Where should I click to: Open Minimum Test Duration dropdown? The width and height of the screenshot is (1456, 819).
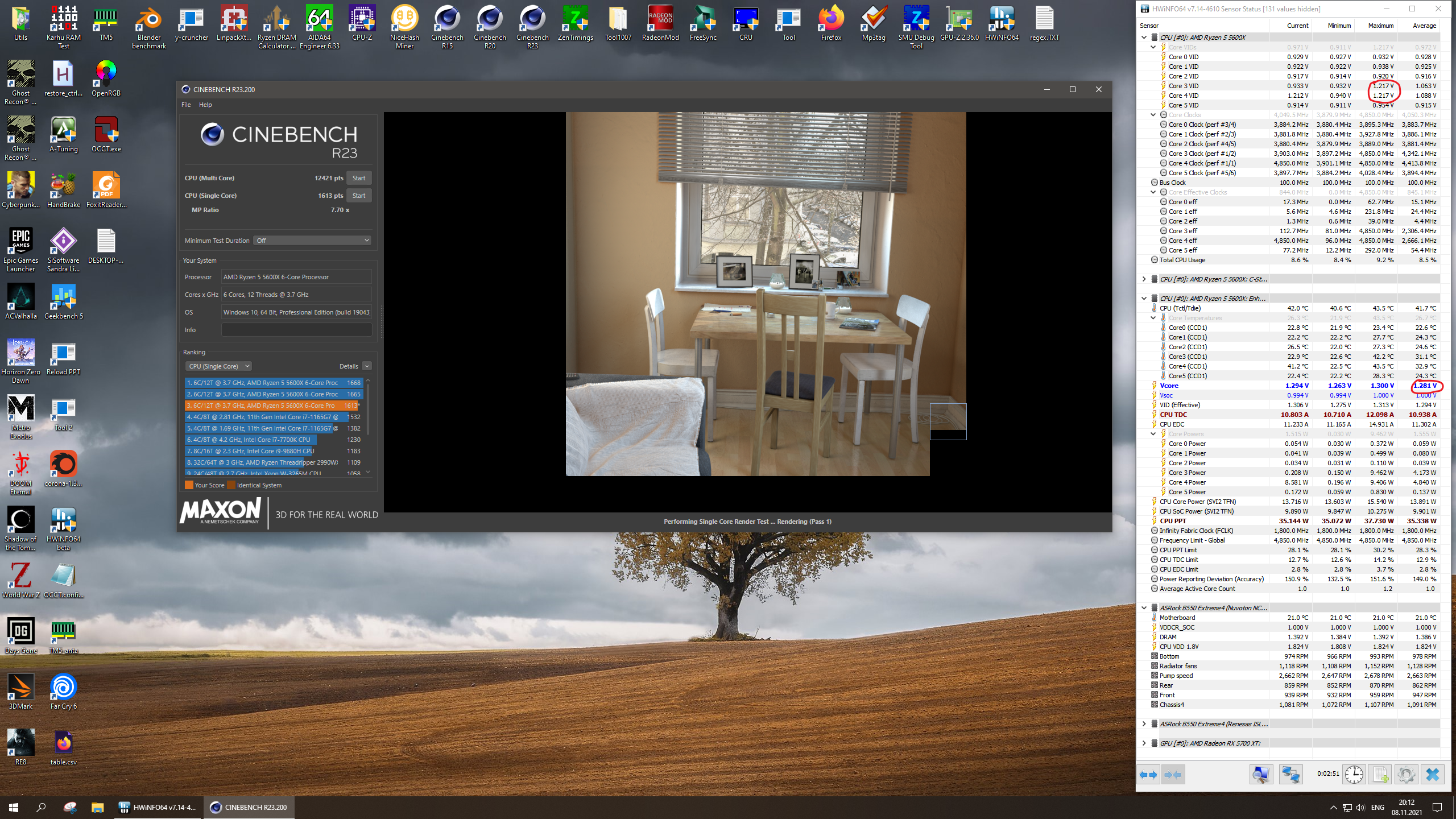pyautogui.click(x=312, y=241)
